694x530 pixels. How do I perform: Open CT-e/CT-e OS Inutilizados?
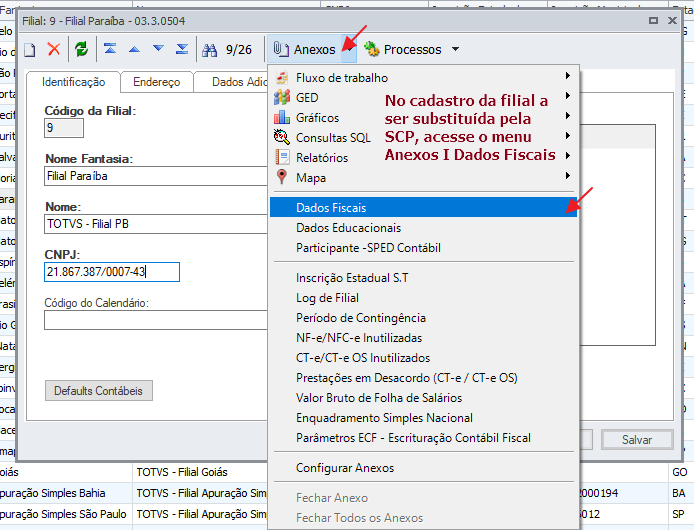tap(423, 357)
